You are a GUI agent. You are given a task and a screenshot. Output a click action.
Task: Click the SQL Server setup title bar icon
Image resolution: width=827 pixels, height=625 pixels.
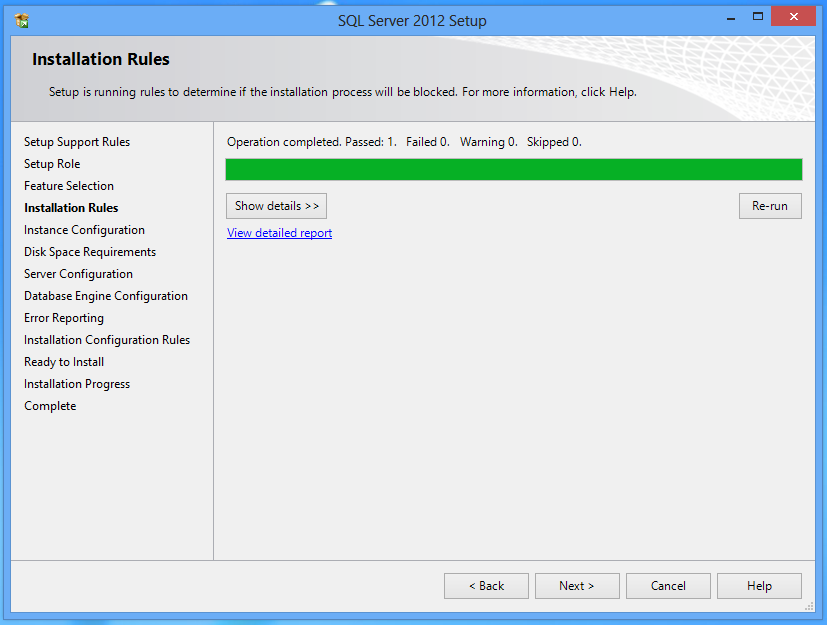click(x=22, y=21)
